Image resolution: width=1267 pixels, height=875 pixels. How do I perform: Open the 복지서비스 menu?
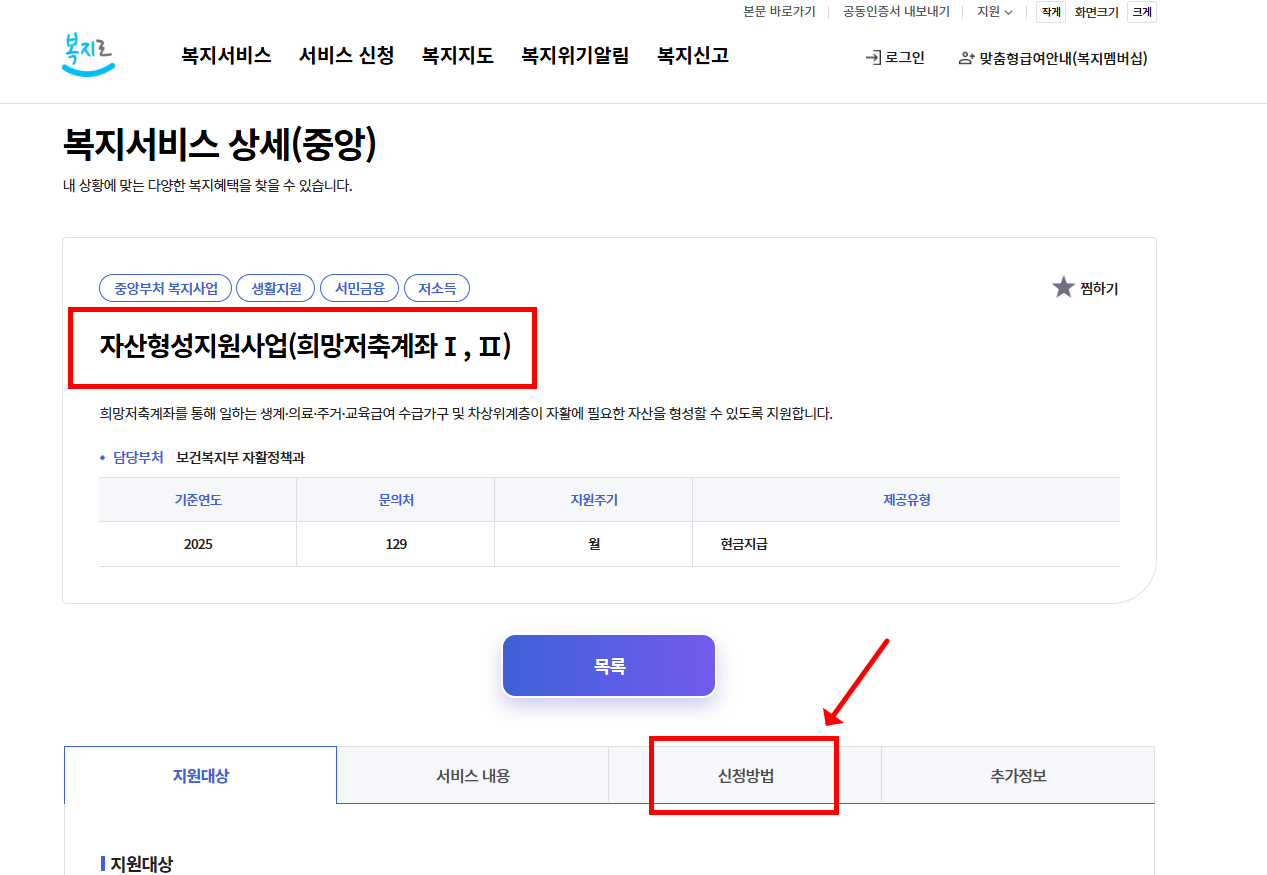coord(226,56)
